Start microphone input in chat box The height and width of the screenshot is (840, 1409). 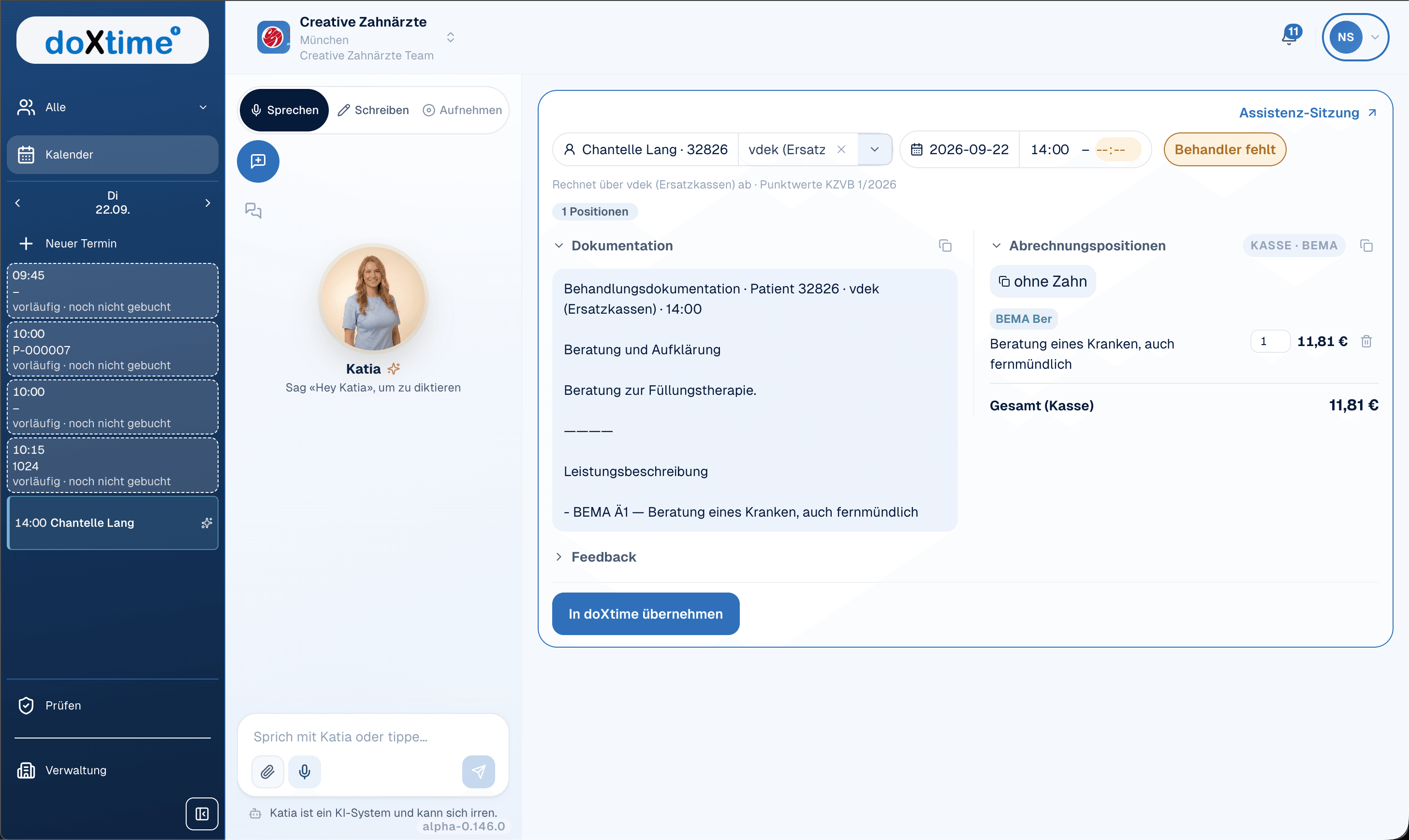pyautogui.click(x=305, y=771)
